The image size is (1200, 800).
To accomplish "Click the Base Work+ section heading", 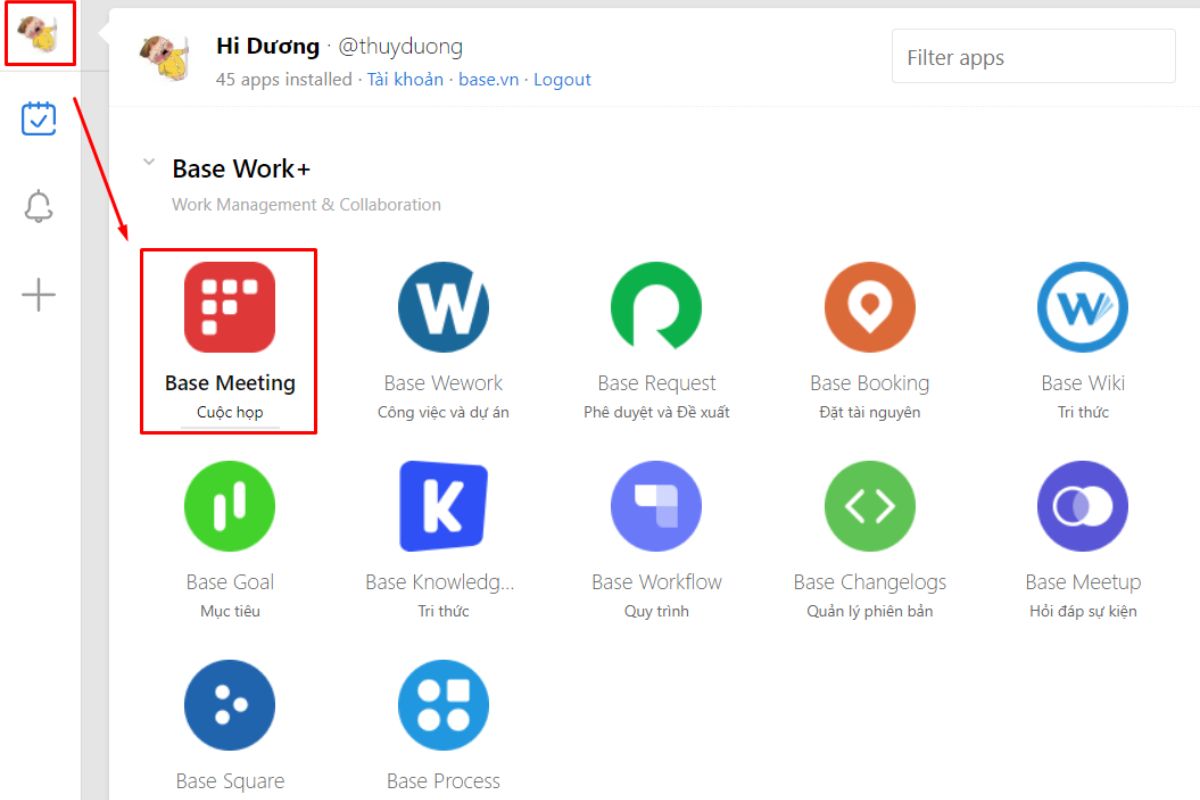I will 241,169.
